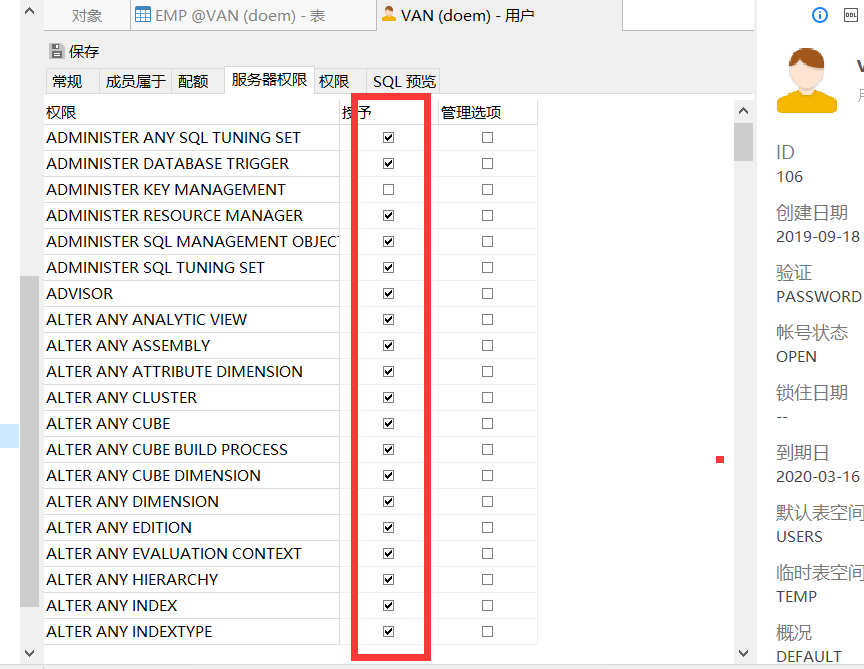Uncheck grant for ADMINISTER RESOURCE MANAGER
864x669 pixels.
(388, 215)
